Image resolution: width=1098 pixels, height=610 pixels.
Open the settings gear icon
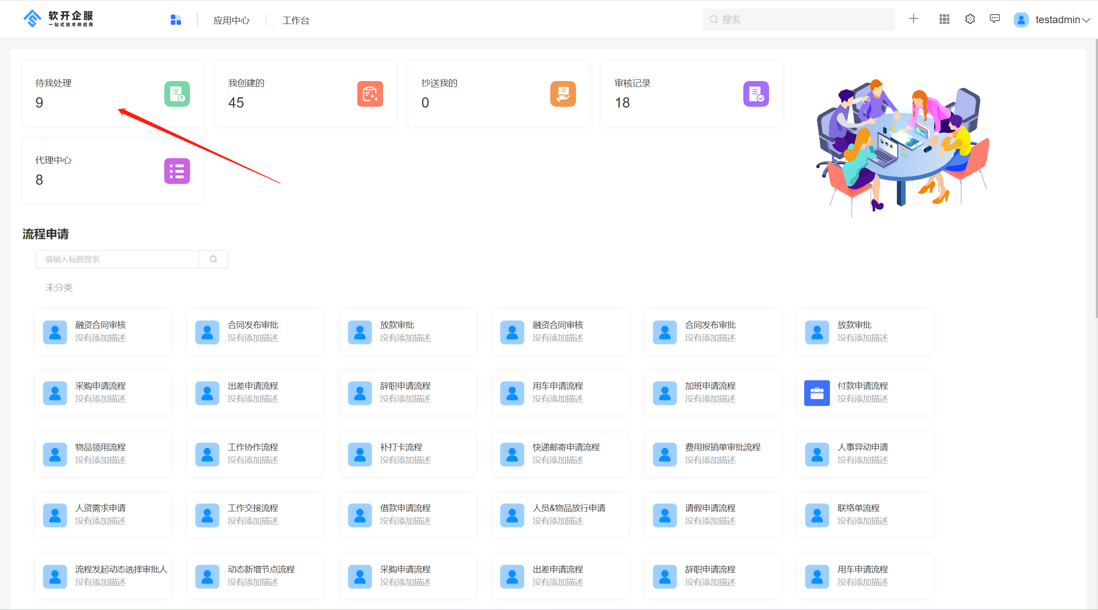point(970,19)
